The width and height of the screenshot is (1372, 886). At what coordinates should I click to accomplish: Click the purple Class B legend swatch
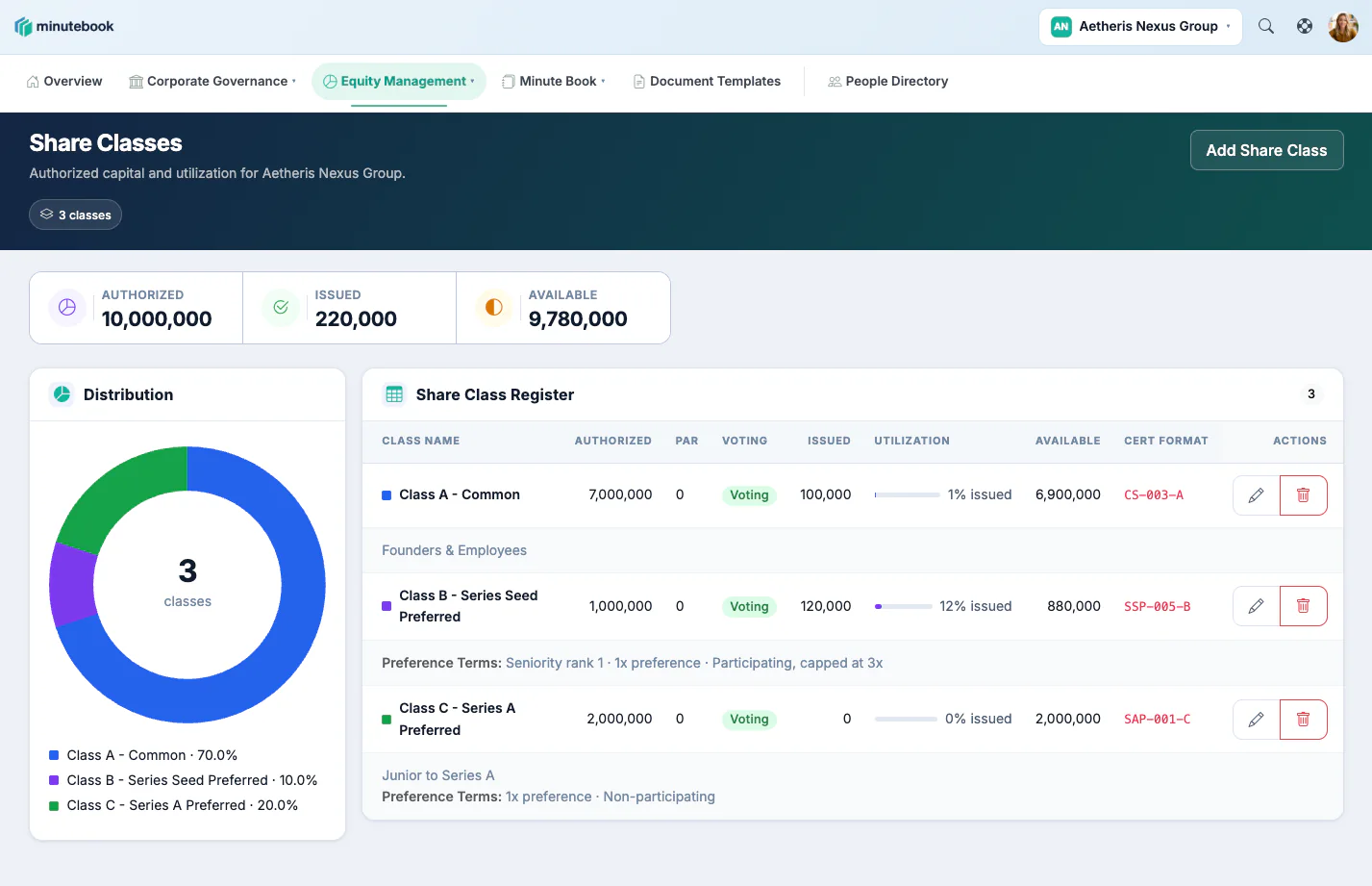point(54,781)
